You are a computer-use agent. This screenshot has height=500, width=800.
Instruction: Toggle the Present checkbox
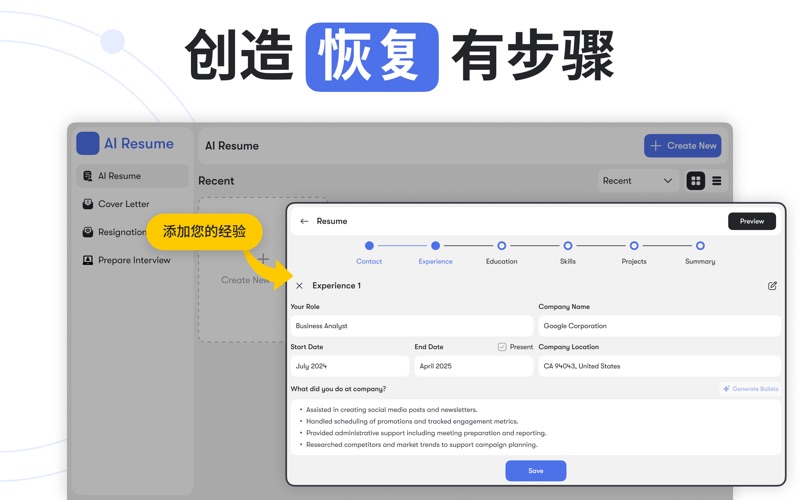(x=502, y=347)
